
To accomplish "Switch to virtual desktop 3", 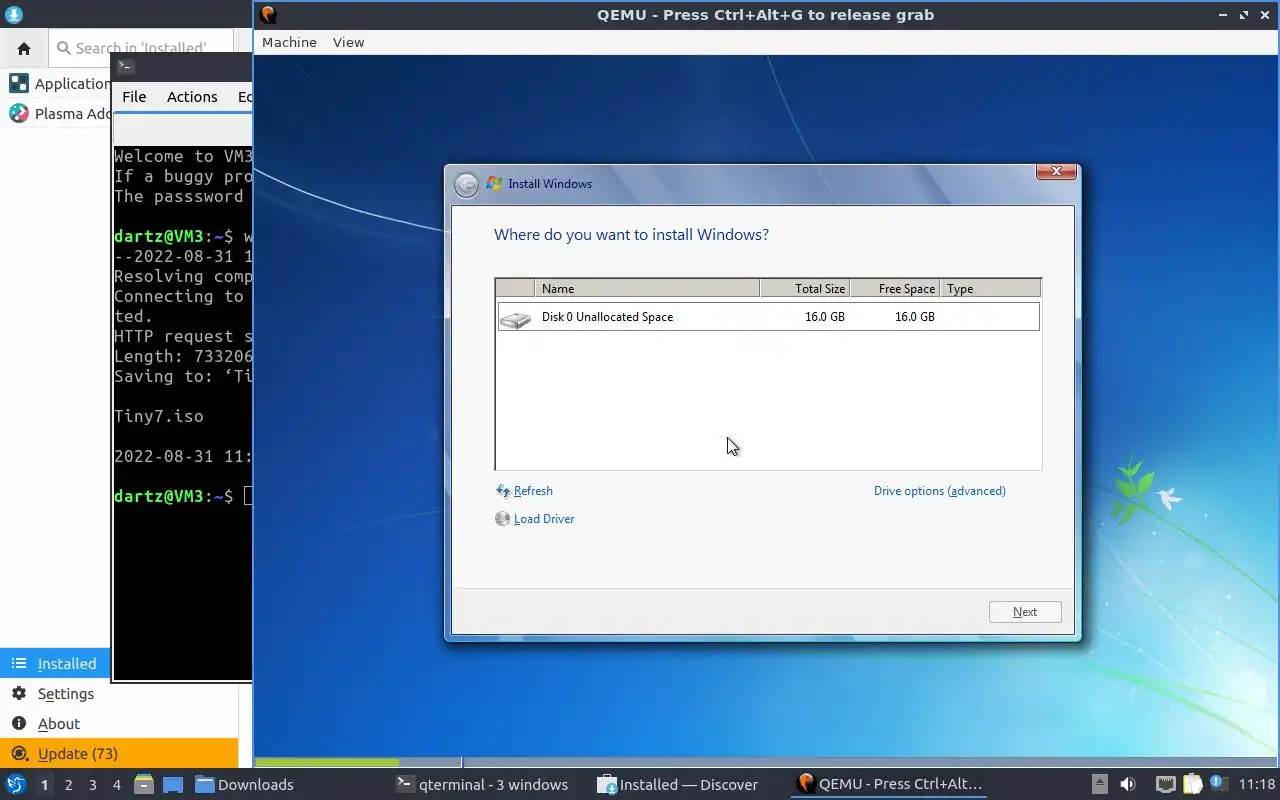I will point(92,785).
